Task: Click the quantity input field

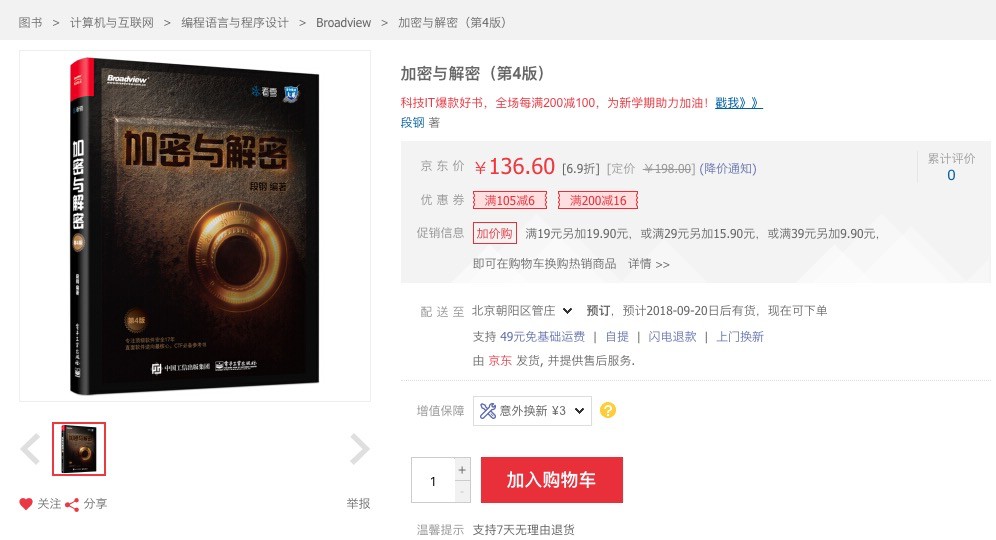Action: (x=433, y=480)
